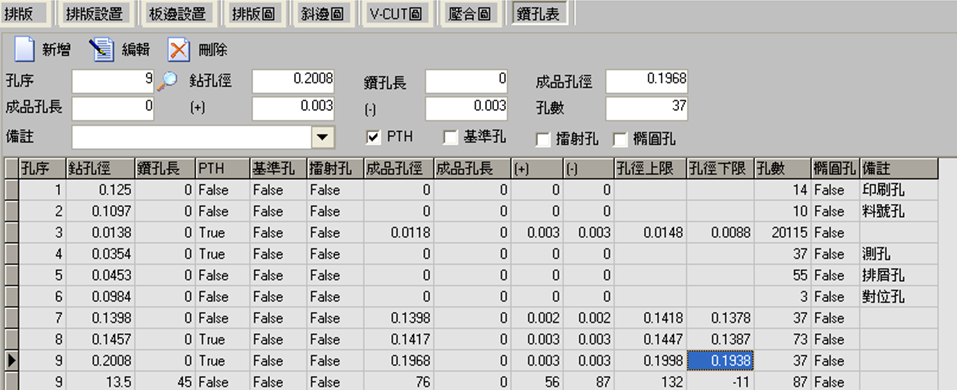Screen dimensions: 957x390
Task: Click the (+) tolerance input field
Action: pyautogui.click(x=294, y=109)
